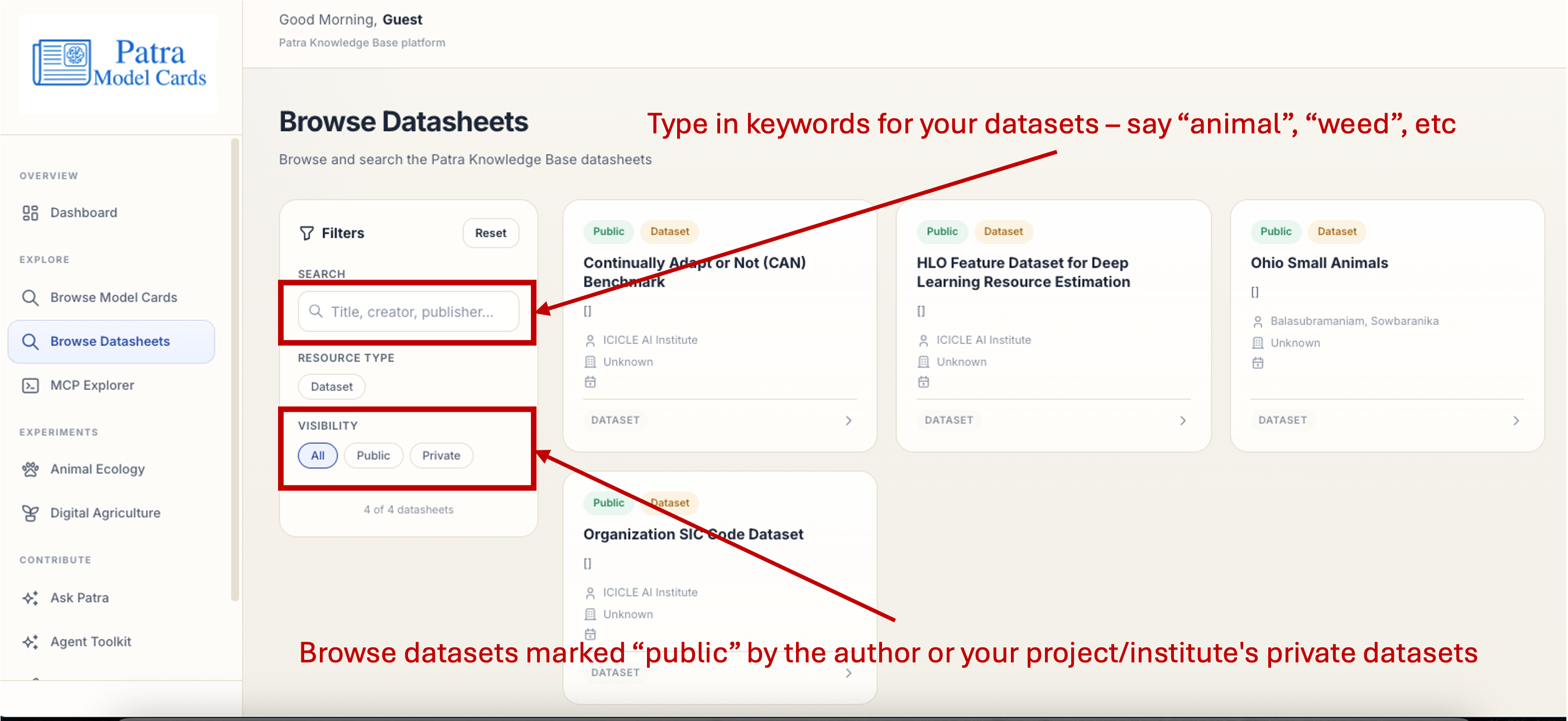Click the Dashboard grid icon
The width and height of the screenshot is (1568, 721).
click(31, 213)
